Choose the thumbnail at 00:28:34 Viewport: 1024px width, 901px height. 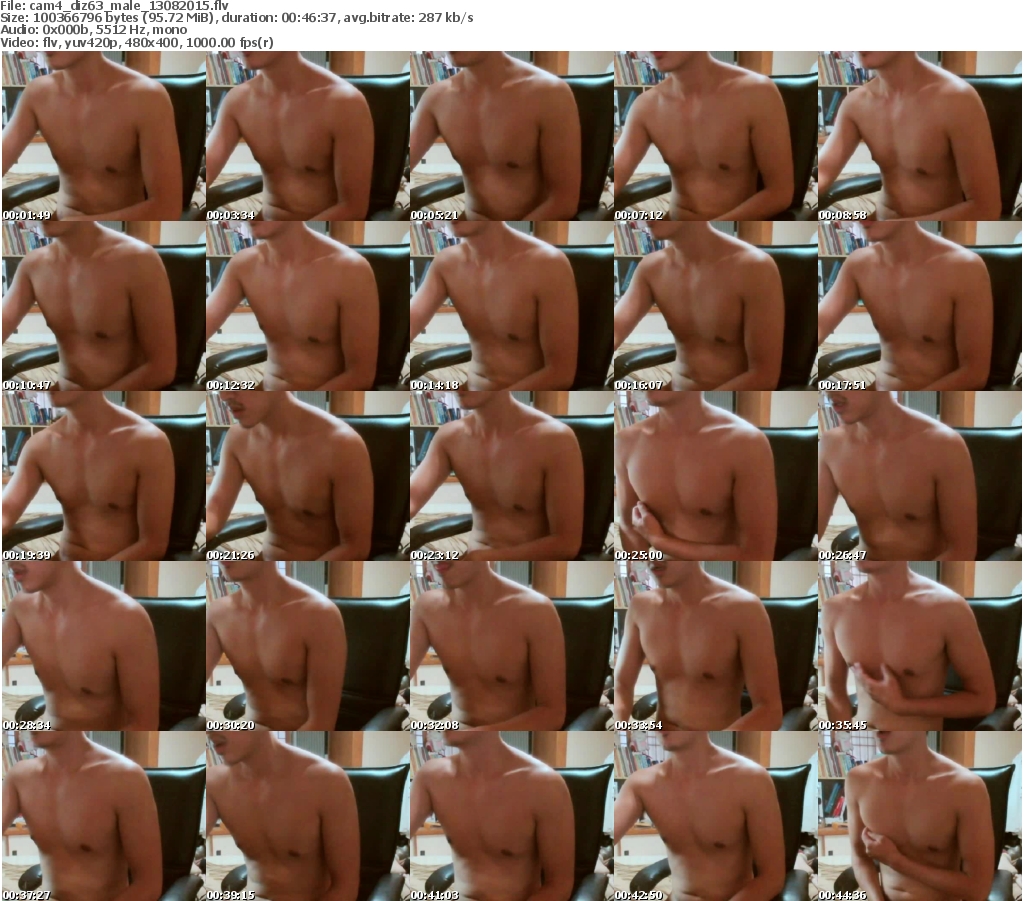pyautogui.click(x=104, y=646)
